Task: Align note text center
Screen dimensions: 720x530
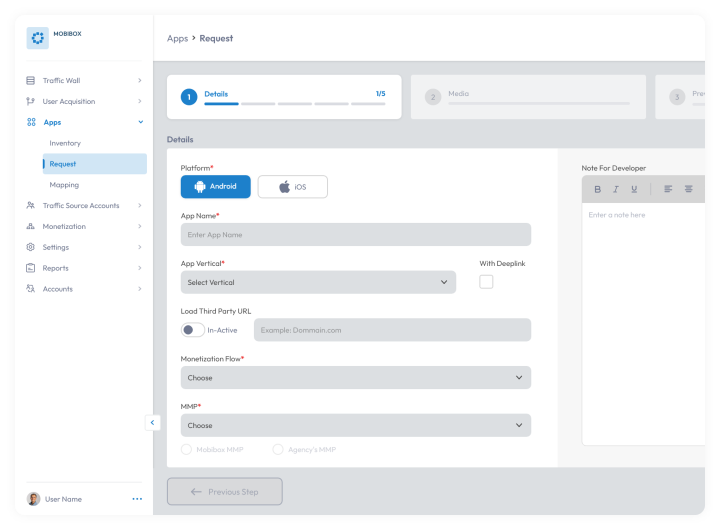Action: (688, 189)
